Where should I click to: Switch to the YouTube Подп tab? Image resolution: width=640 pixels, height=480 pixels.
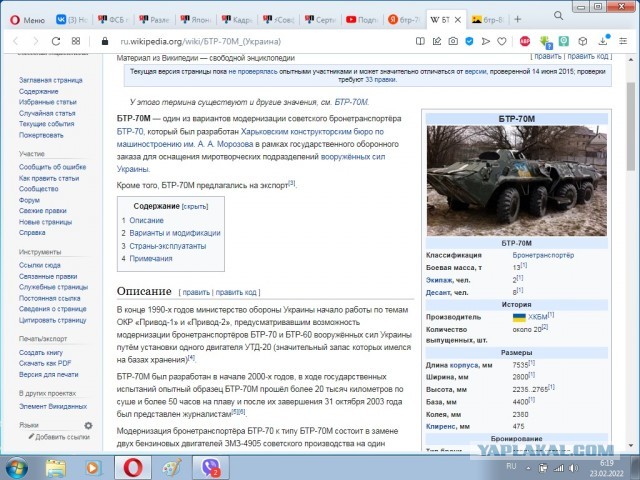coord(361,20)
